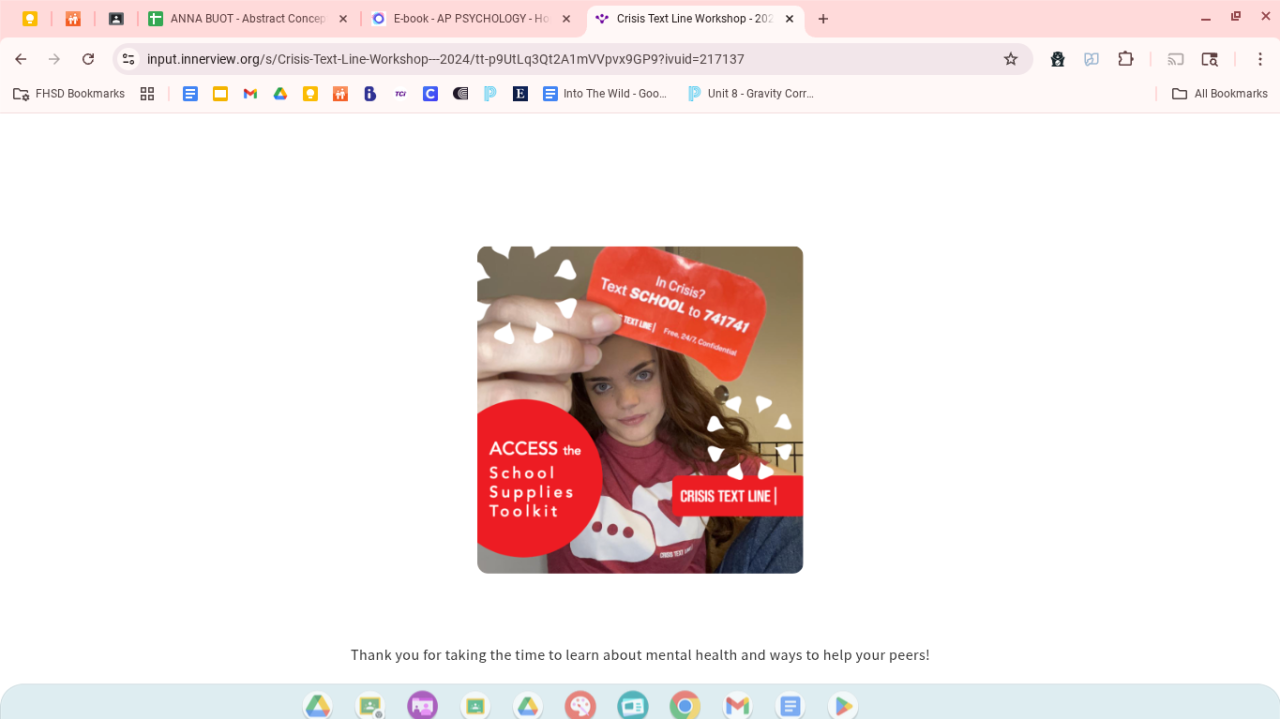The image size is (1280, 719).
Task: Close the Crisis Text Line Workshop tab
Action: [x=789, y=19]
